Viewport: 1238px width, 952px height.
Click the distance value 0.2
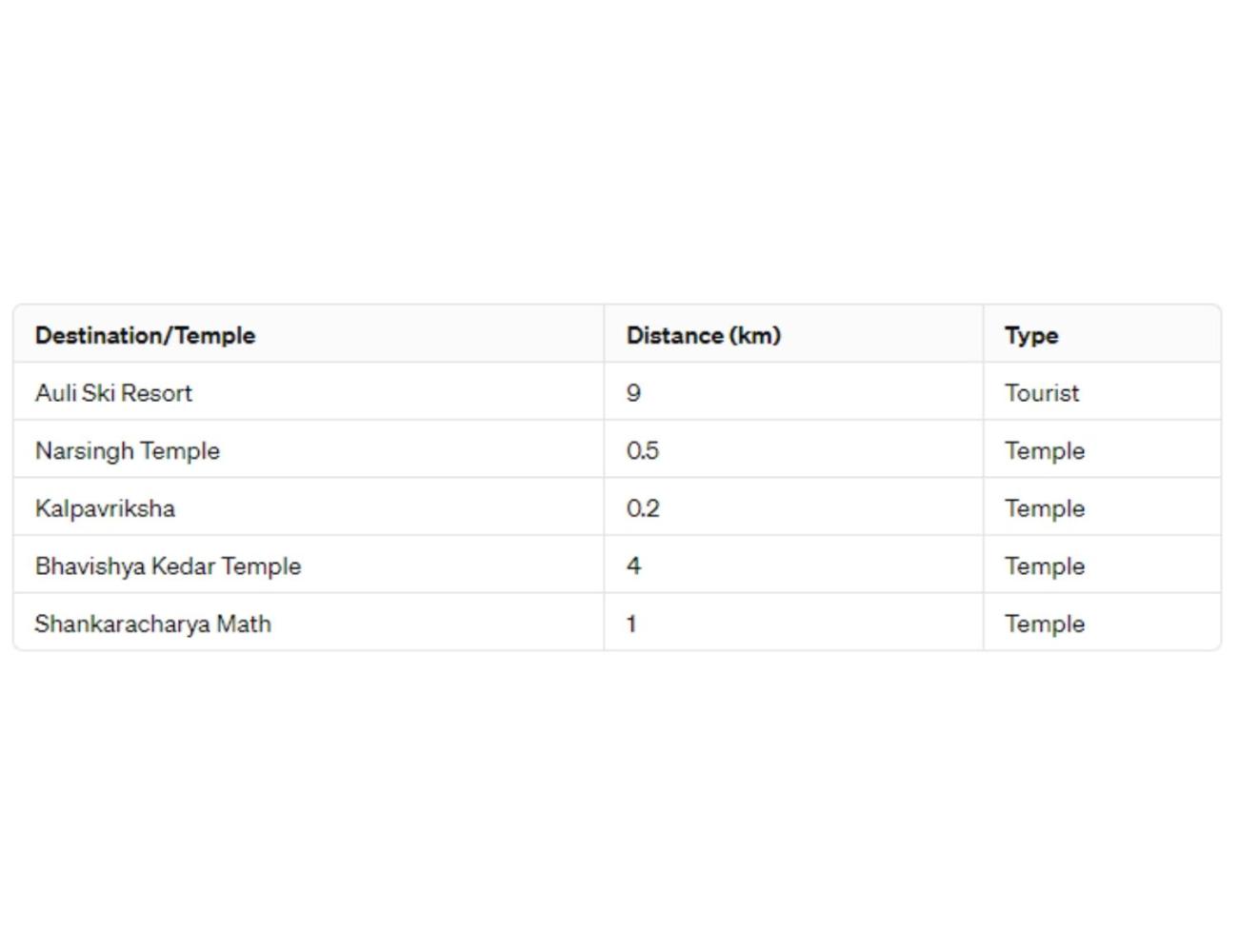pos(643,508)
